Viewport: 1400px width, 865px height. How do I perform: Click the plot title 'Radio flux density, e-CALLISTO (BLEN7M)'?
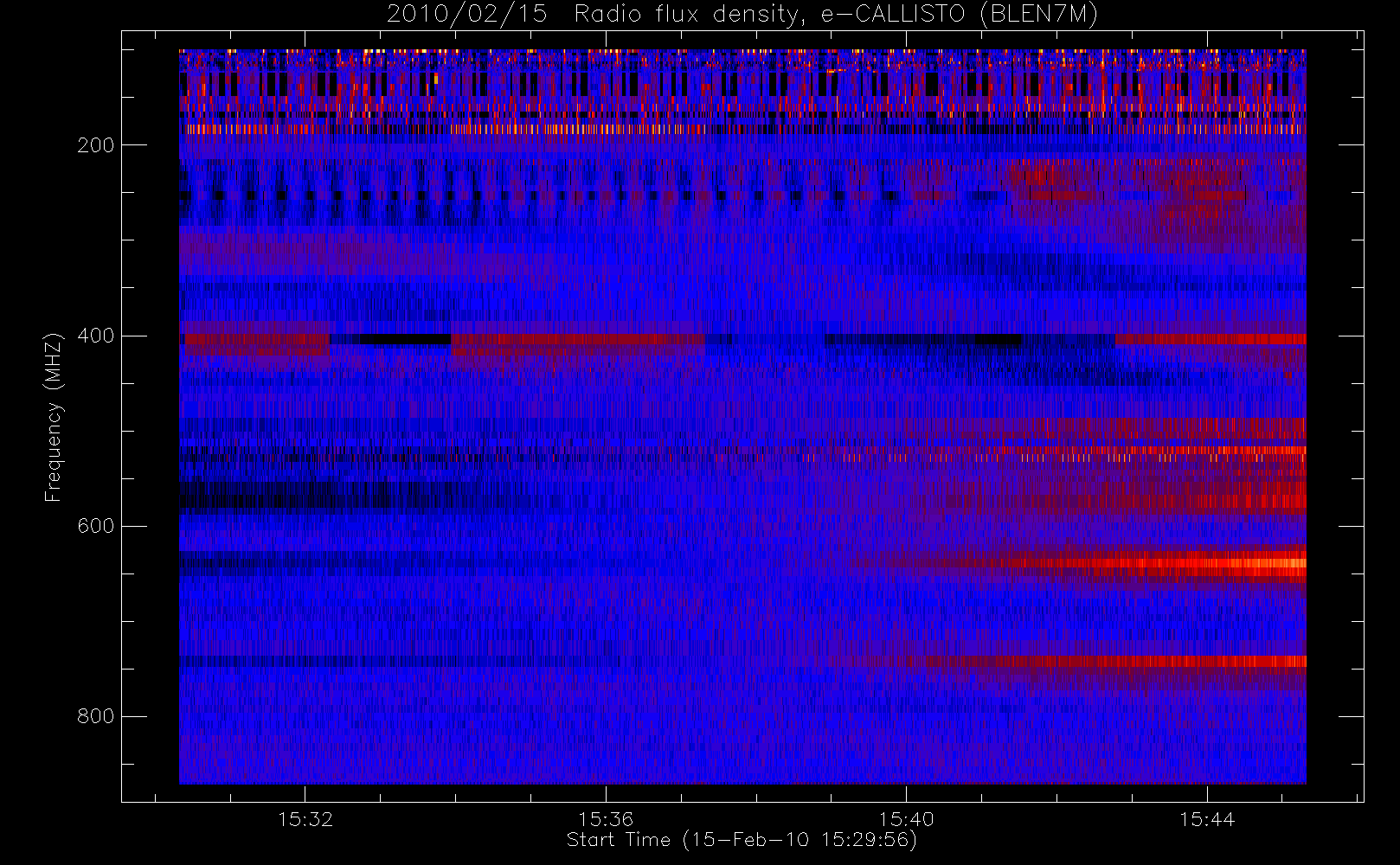tap(836, 14)
